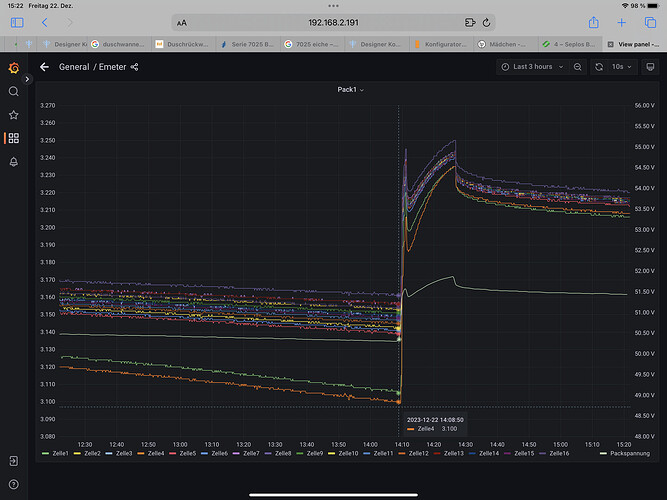Open Alerting bell in sidebar
This screenshot has width=667, height=500.
pos(13,161)
